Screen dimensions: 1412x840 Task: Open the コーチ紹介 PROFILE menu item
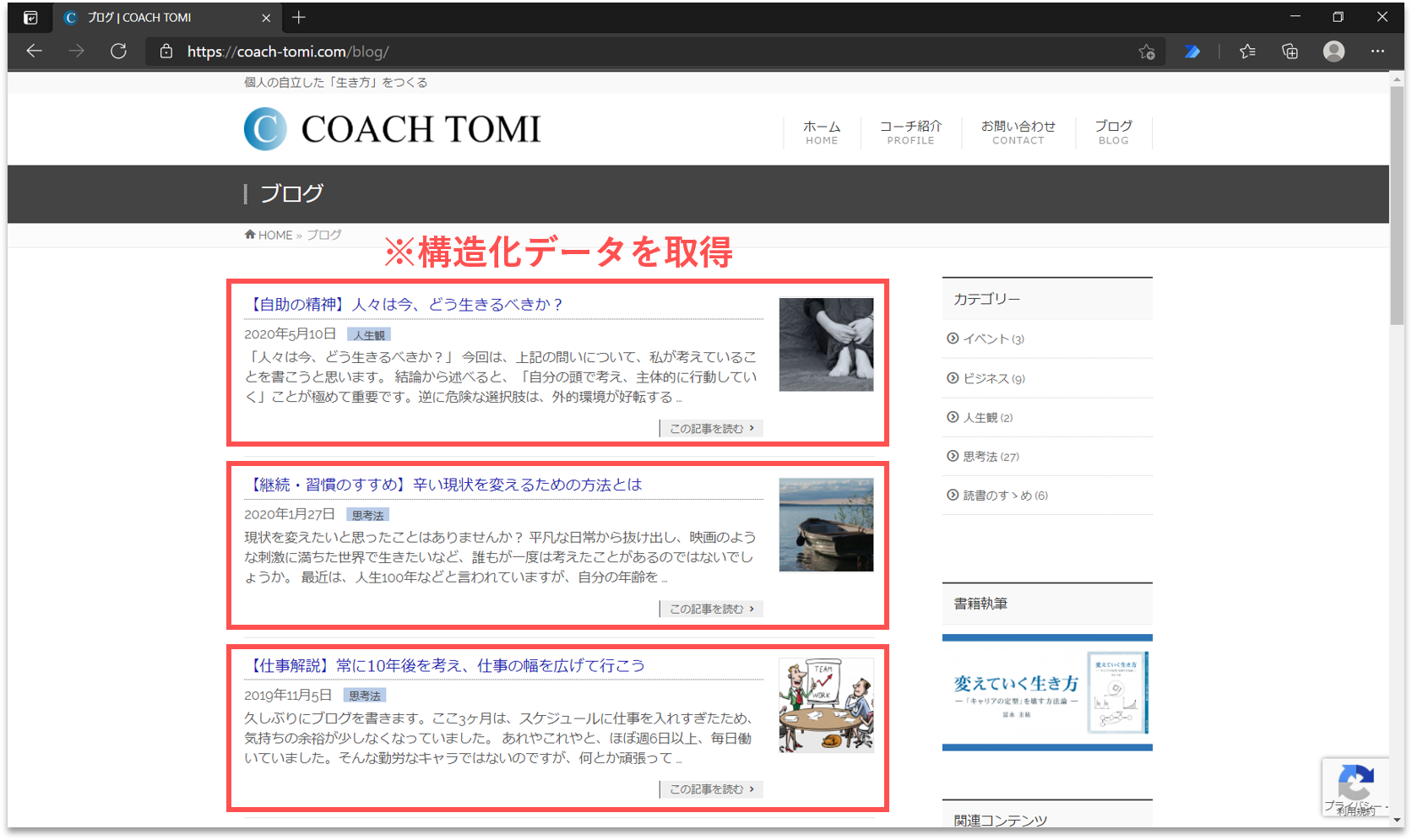click(x=910, y=132)
